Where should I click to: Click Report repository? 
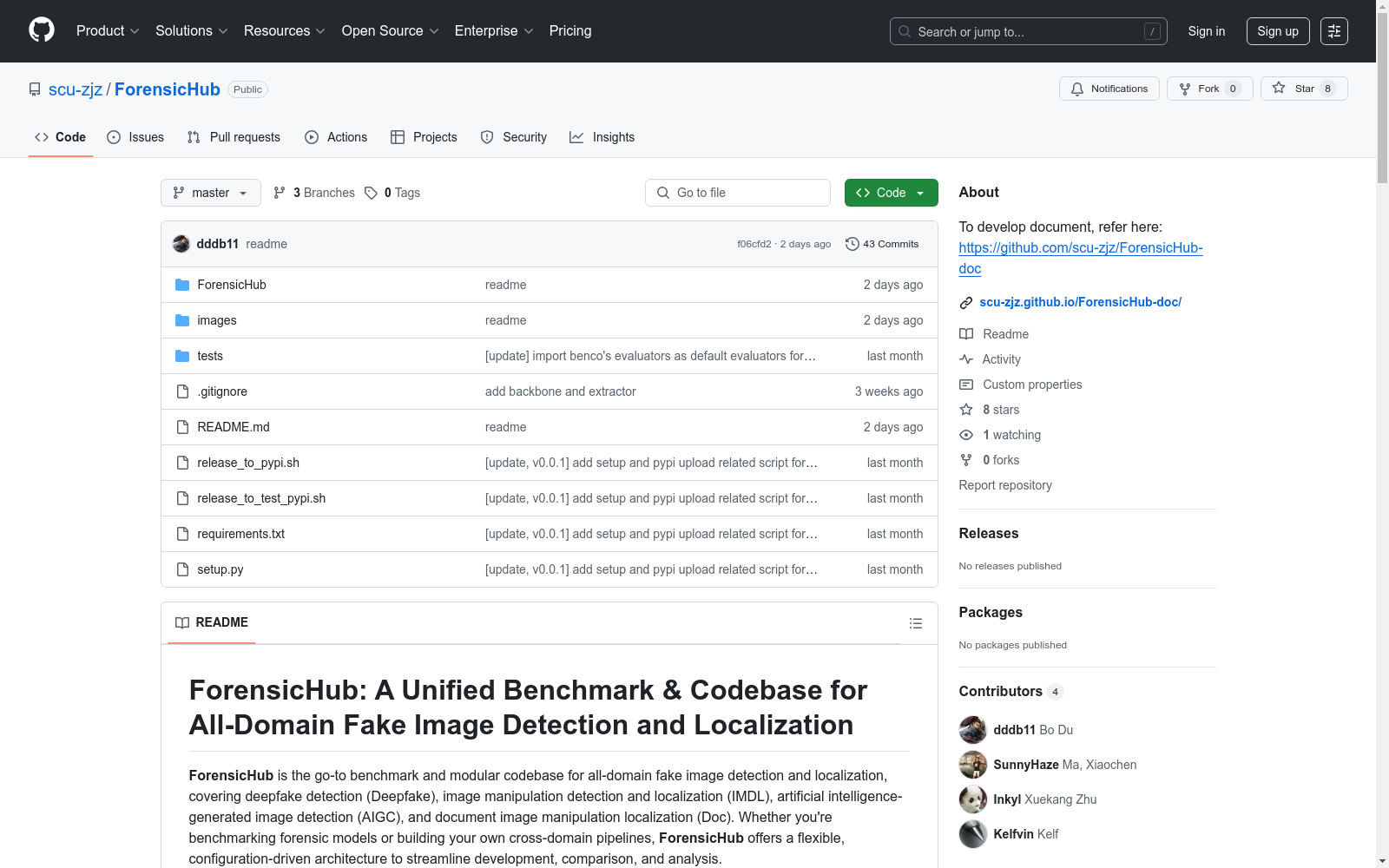click(1004, 485)
